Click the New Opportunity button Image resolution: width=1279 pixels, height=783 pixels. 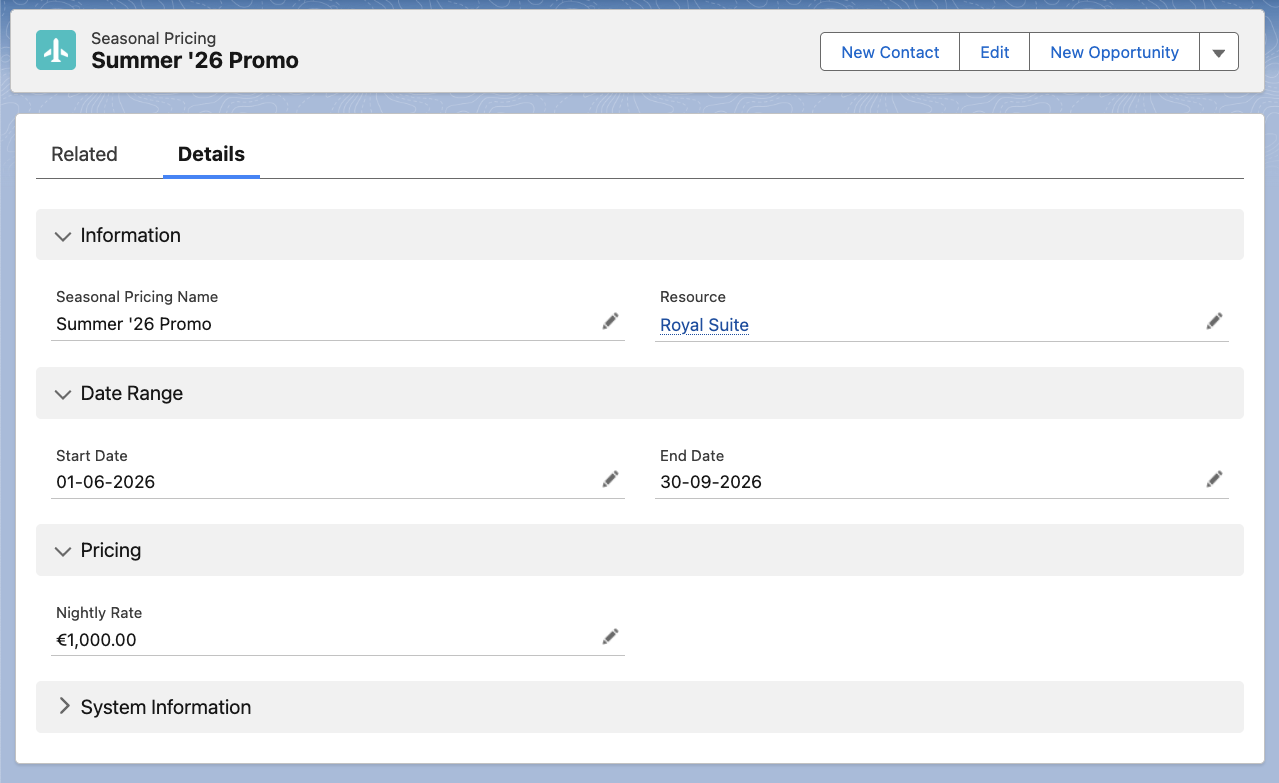coord(1114,53)
